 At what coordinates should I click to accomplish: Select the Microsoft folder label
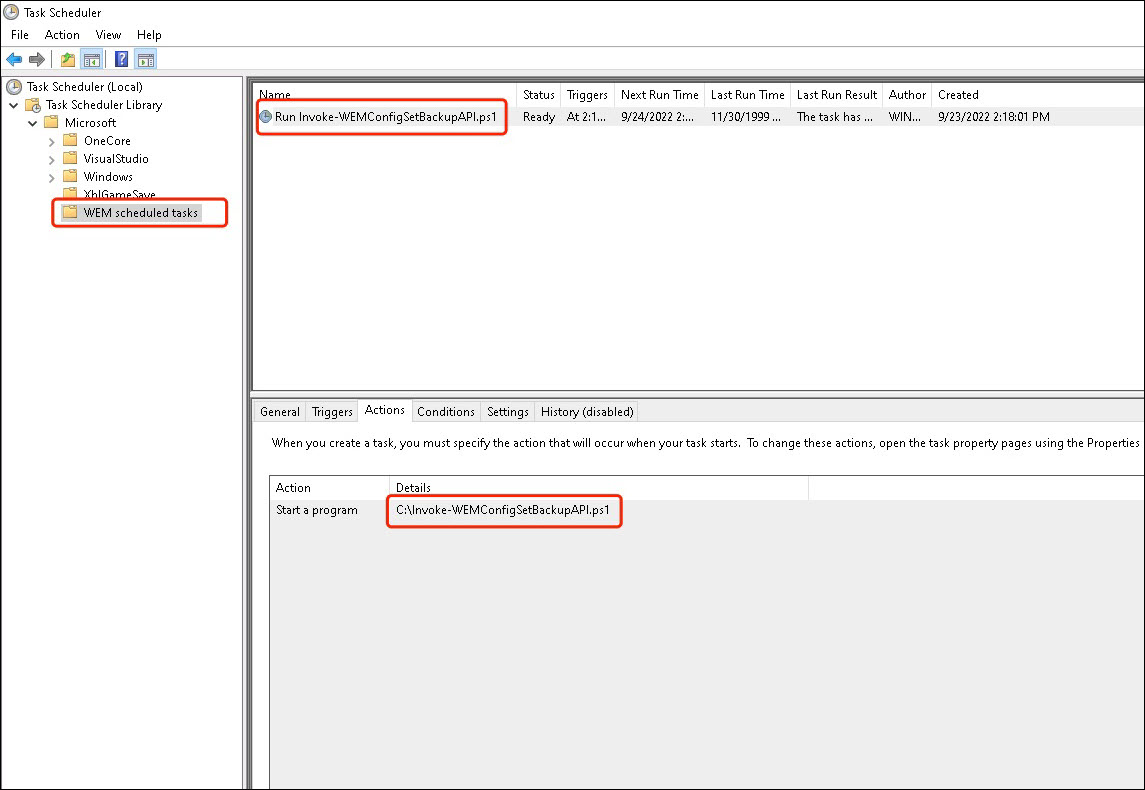pos(91,123)
